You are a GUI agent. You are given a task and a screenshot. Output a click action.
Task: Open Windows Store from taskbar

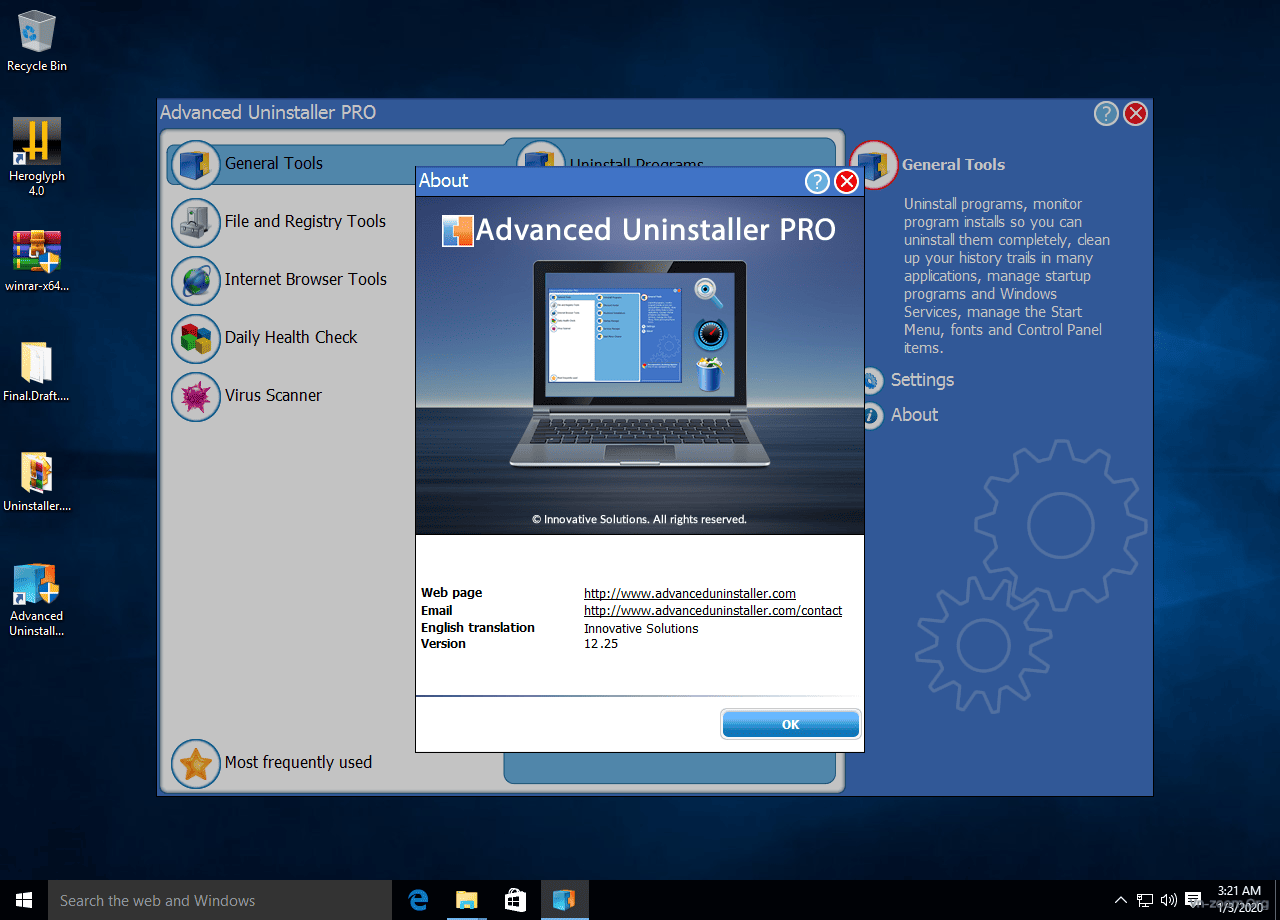[x=516, y=900]
